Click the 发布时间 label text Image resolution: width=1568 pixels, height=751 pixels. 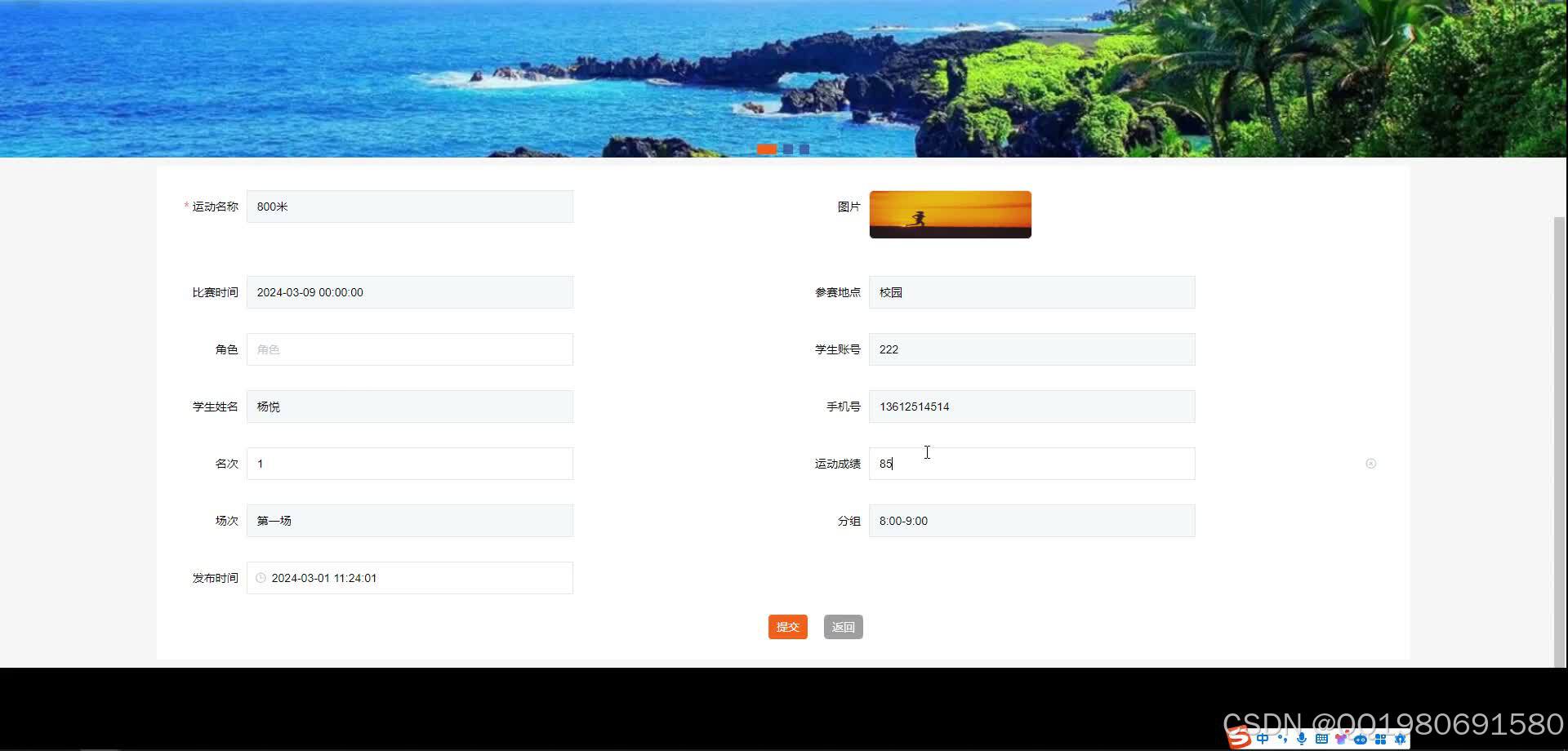[216, 578]
